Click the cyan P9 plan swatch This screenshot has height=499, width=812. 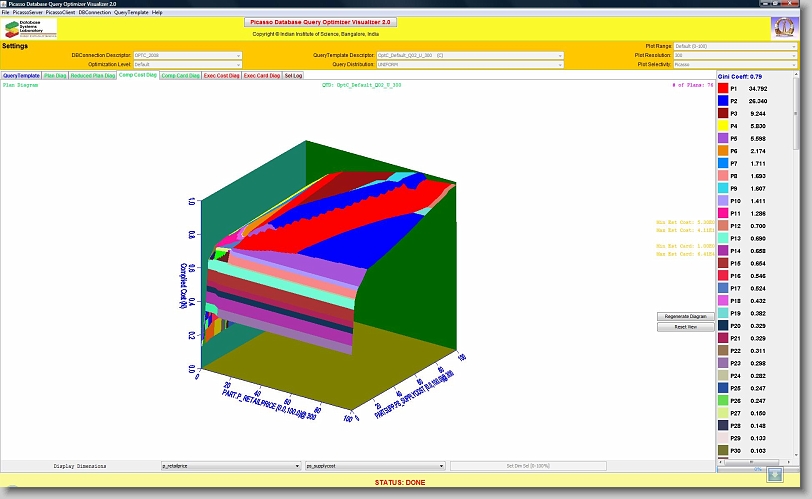[723, 188]
